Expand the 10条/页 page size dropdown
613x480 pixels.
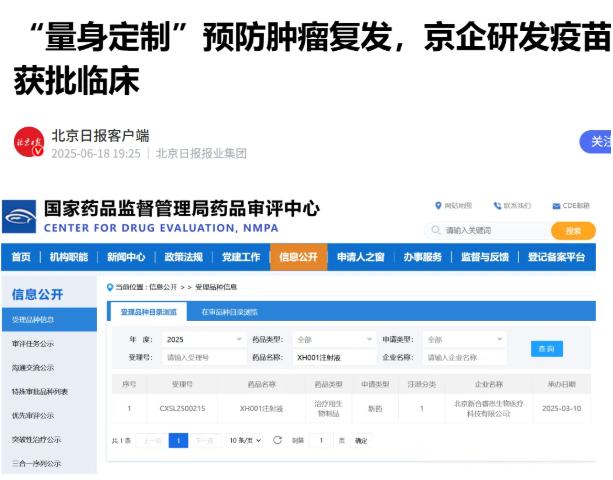244,440
